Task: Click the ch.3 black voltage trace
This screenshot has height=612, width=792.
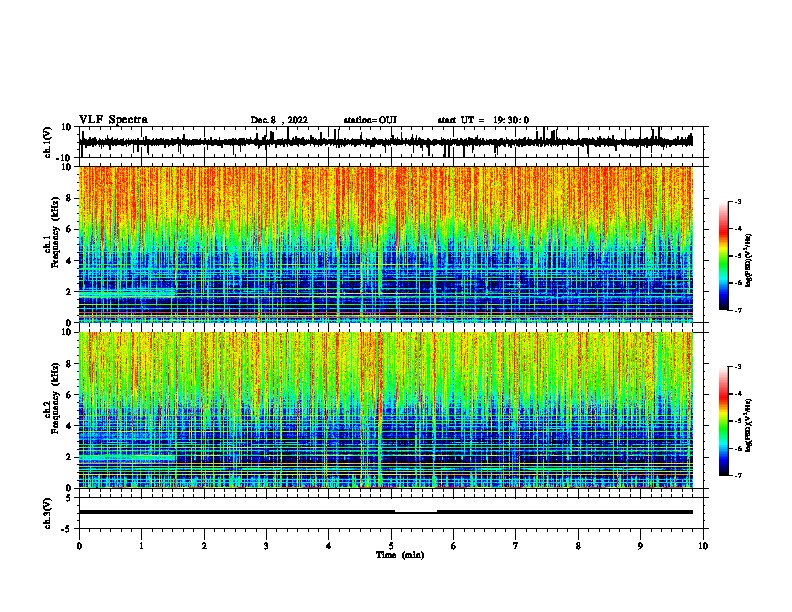Action: (386, 512)
